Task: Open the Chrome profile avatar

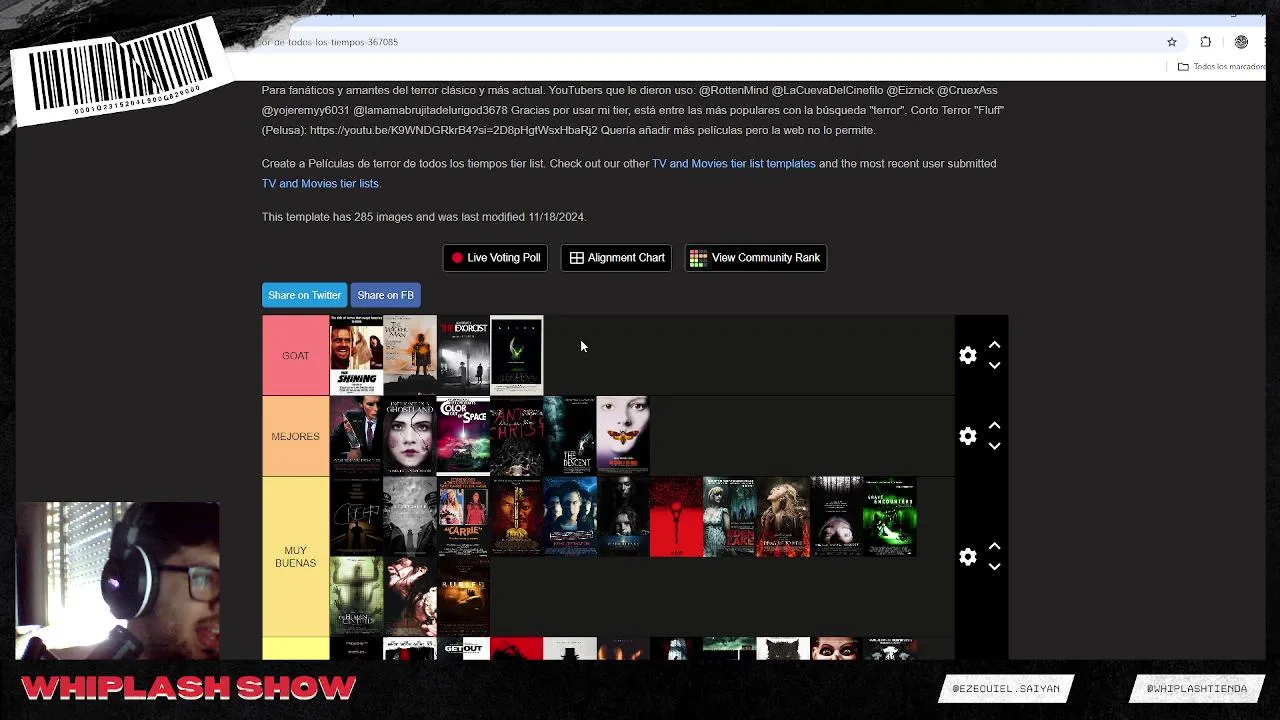Action: coord(1241,42)
